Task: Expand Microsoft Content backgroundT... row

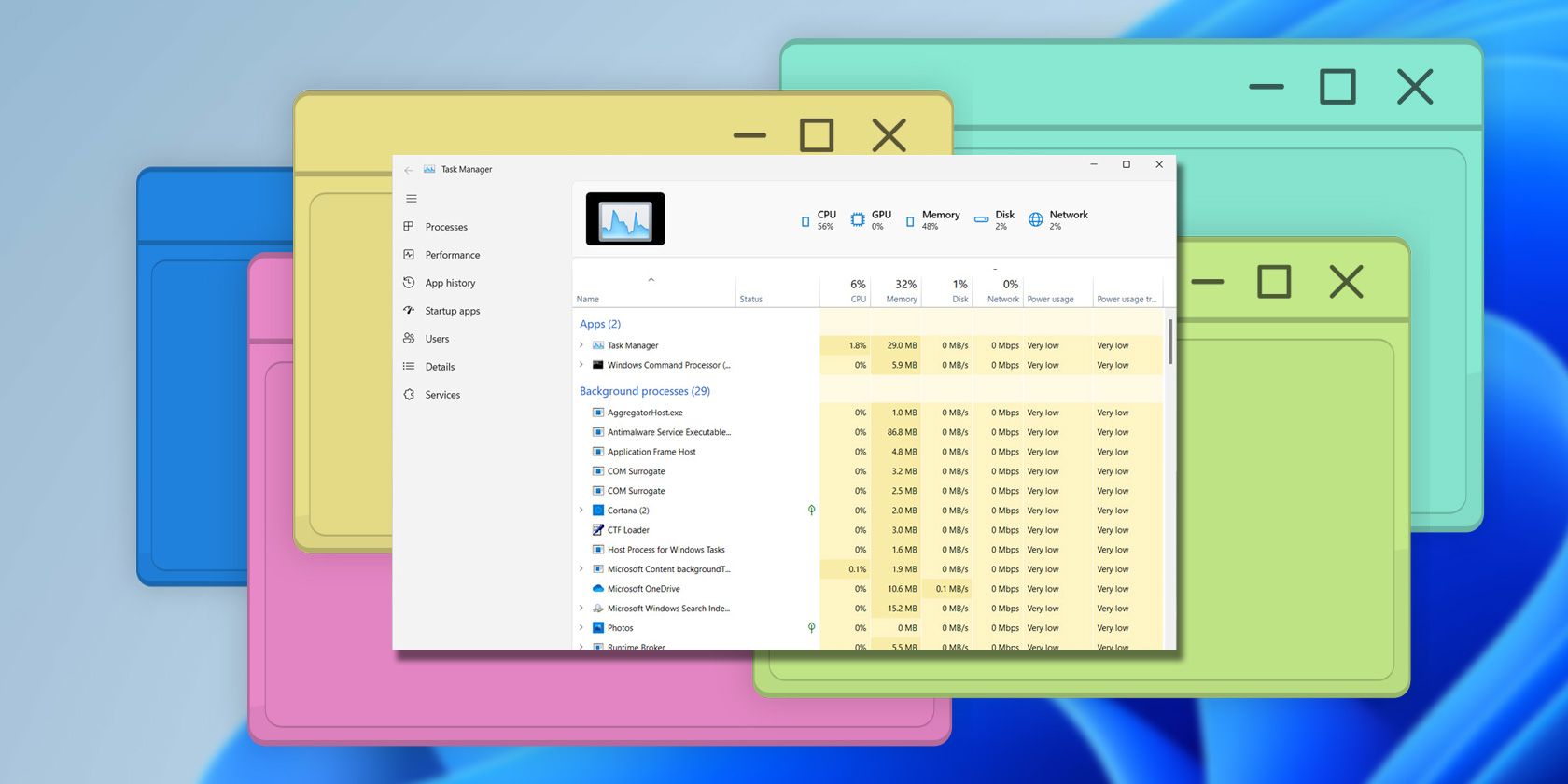Action: coord(581,569)
